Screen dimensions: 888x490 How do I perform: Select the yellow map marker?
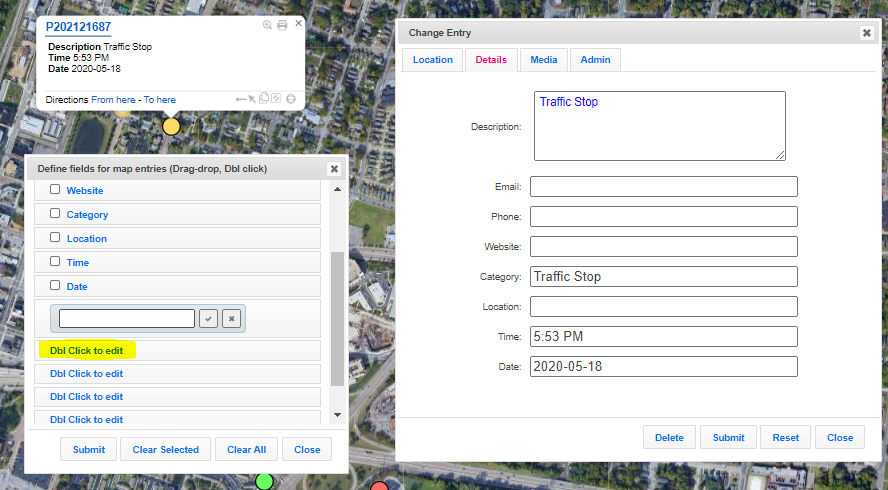(x=171, y=127)
